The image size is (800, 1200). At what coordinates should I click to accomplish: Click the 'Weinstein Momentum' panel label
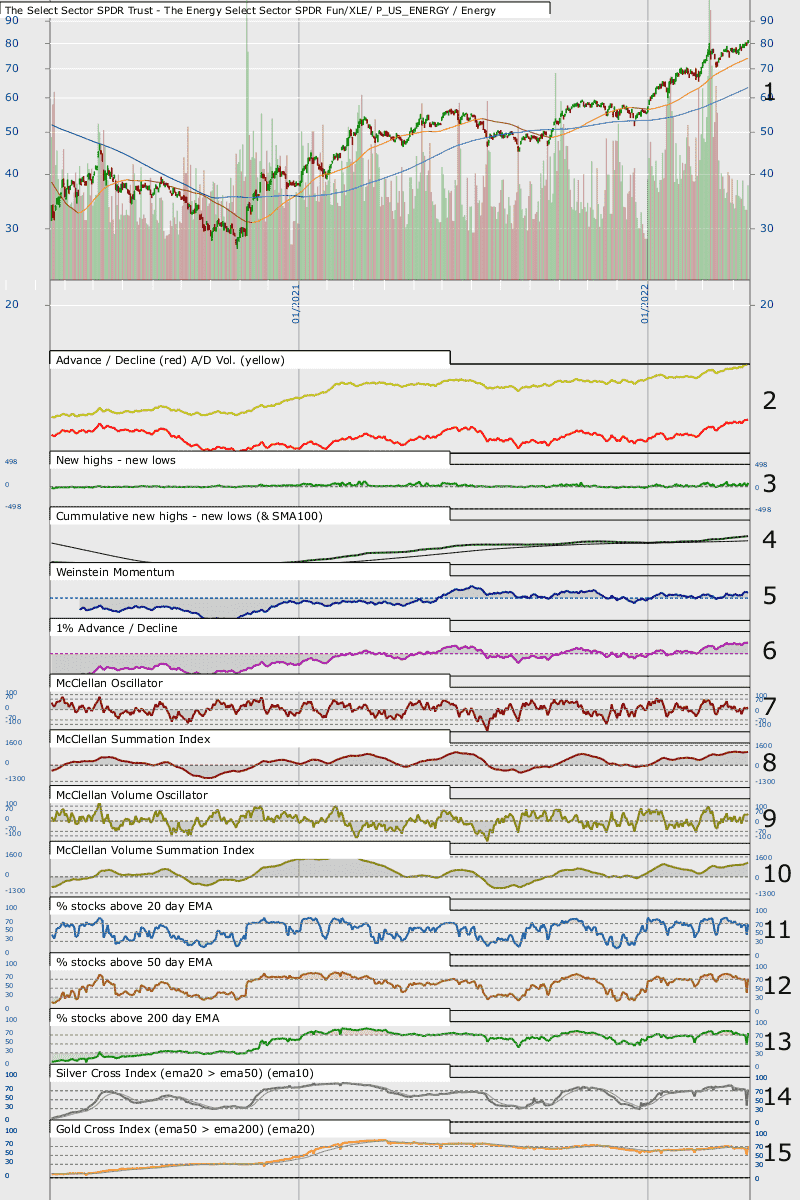(x=116, y=572)
